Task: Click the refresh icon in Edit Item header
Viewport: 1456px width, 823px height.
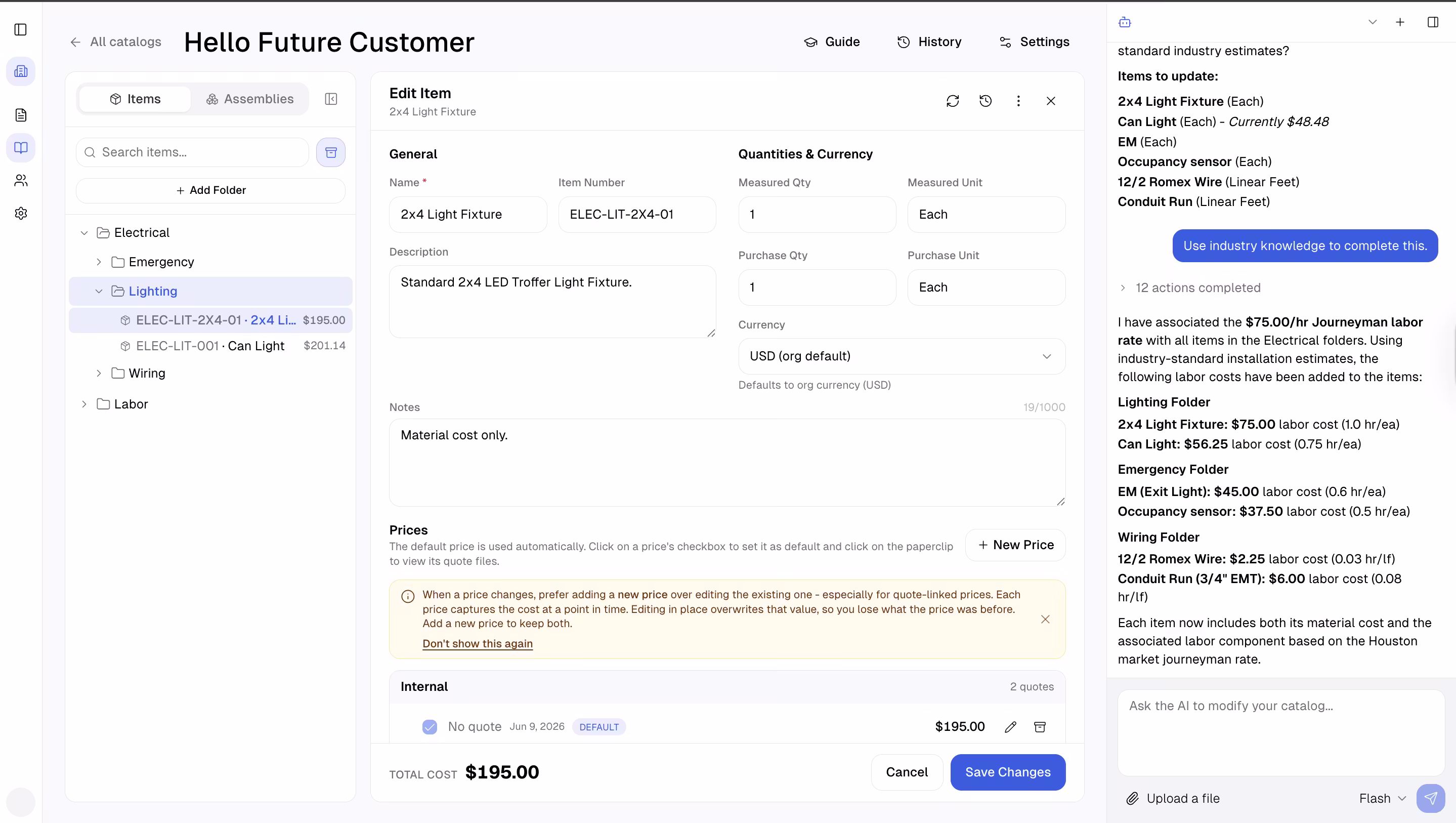Action: 953,101
